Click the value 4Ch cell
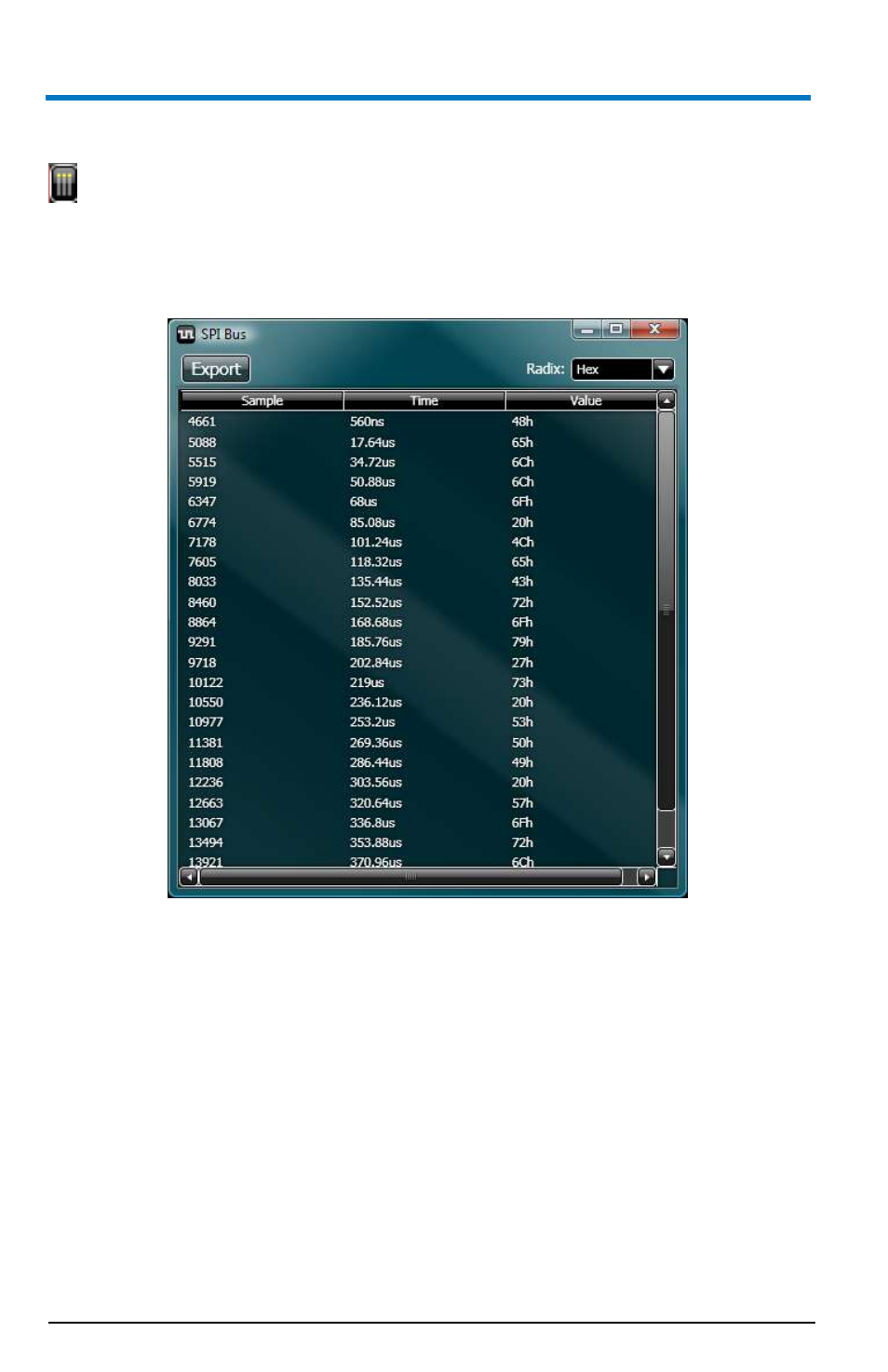Viewport: 888px width, 1372px height. tap(522, 542)
